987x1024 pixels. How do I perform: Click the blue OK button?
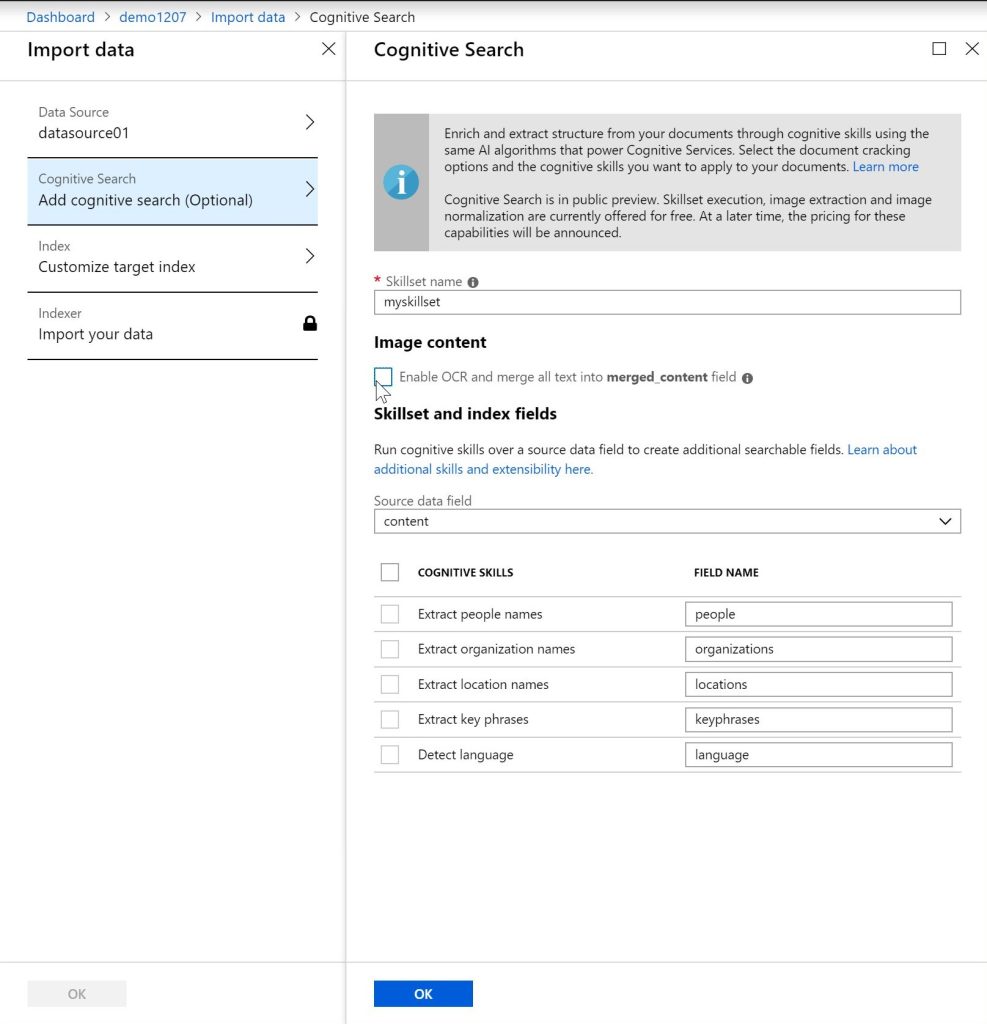pos(423,993)
